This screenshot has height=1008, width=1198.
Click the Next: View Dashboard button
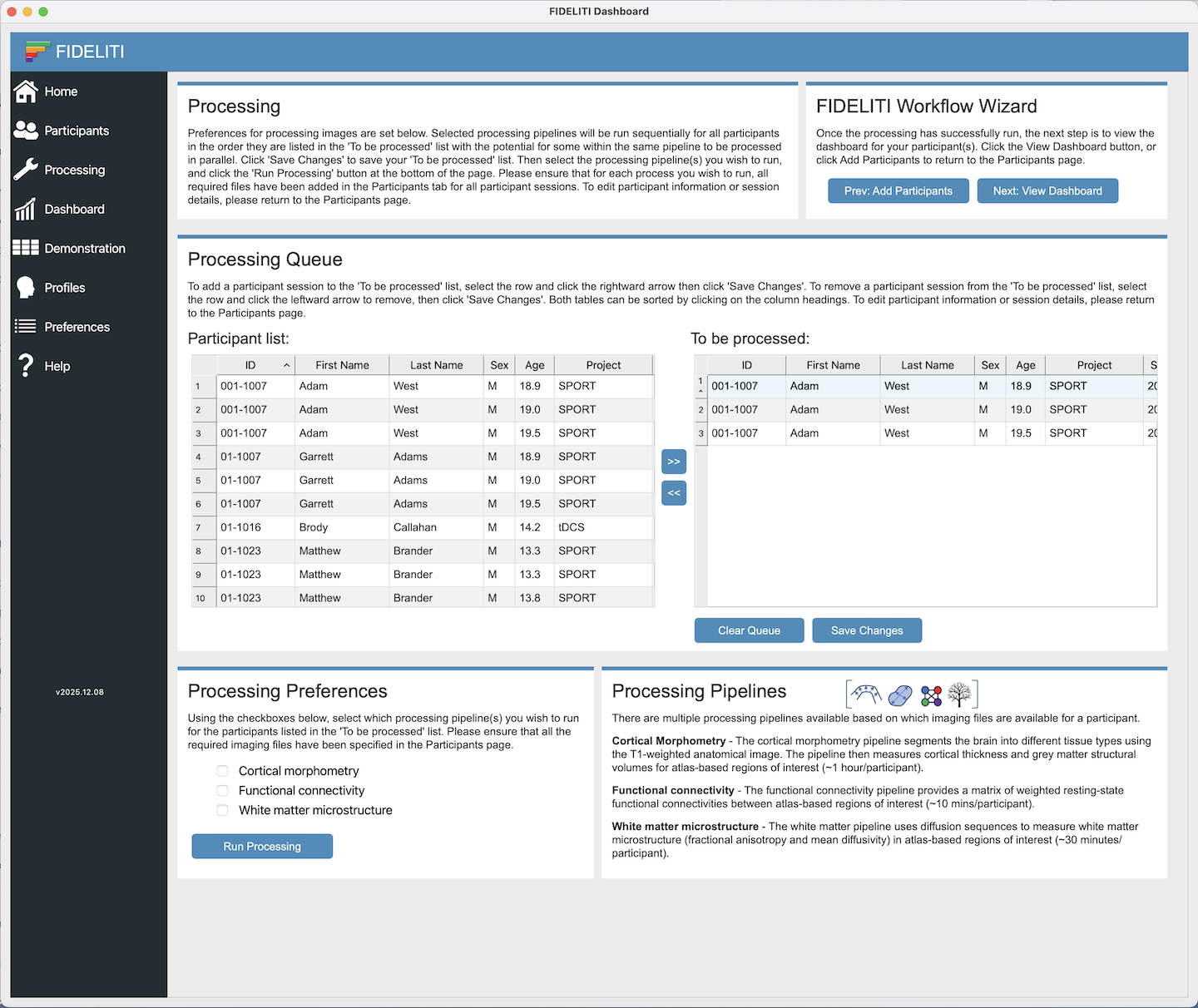click(1047, 191)
